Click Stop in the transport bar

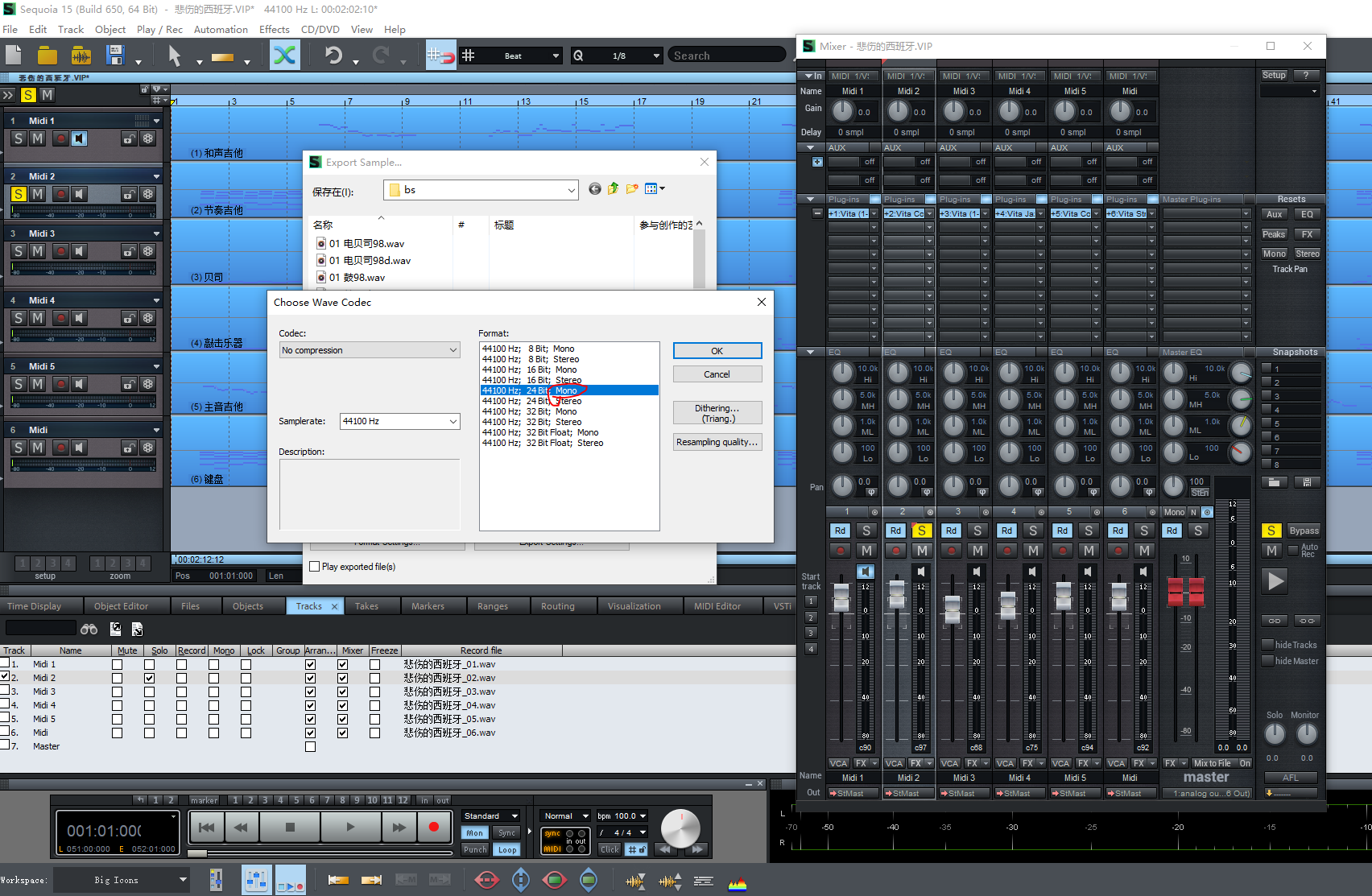(x=291, y=827)
